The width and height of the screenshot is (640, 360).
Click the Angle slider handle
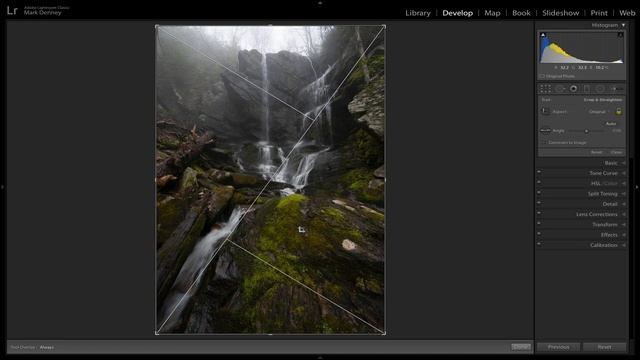[x=587, y=131]
